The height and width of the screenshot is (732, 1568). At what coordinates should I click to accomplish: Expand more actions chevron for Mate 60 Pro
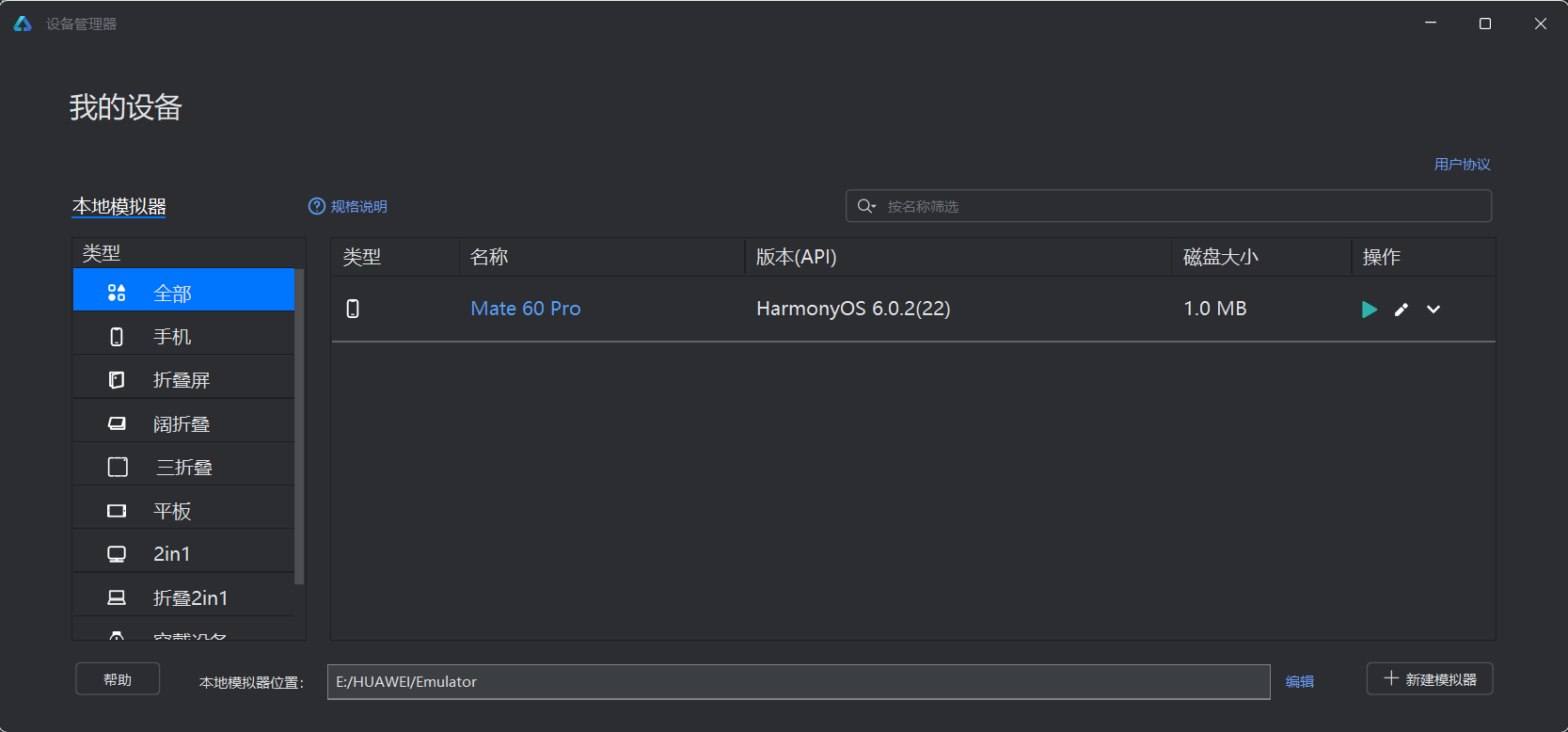click(x=1433, y=310)
